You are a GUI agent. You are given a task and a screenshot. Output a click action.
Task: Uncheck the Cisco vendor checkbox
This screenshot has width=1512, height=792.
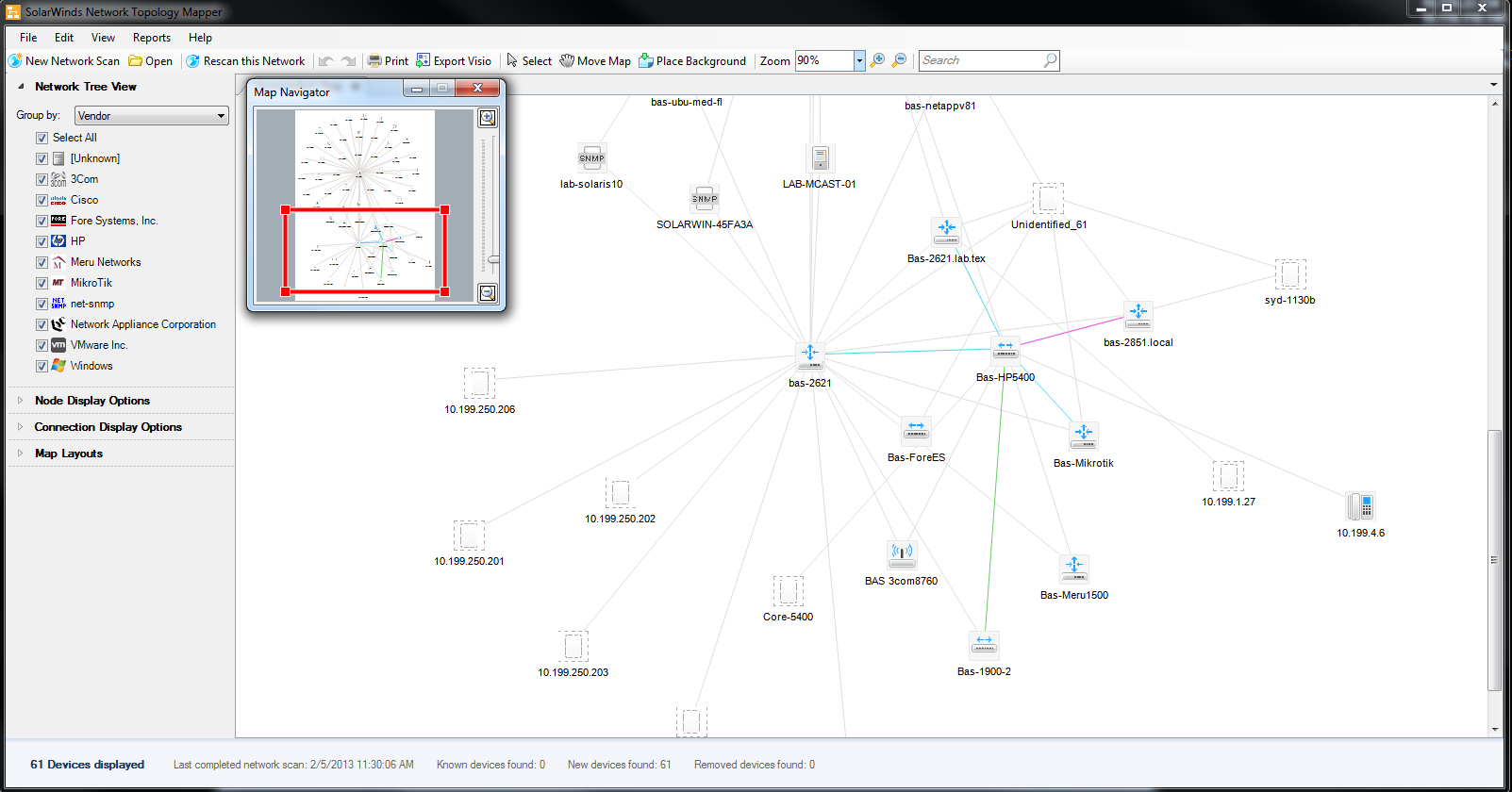click(42, 200)
